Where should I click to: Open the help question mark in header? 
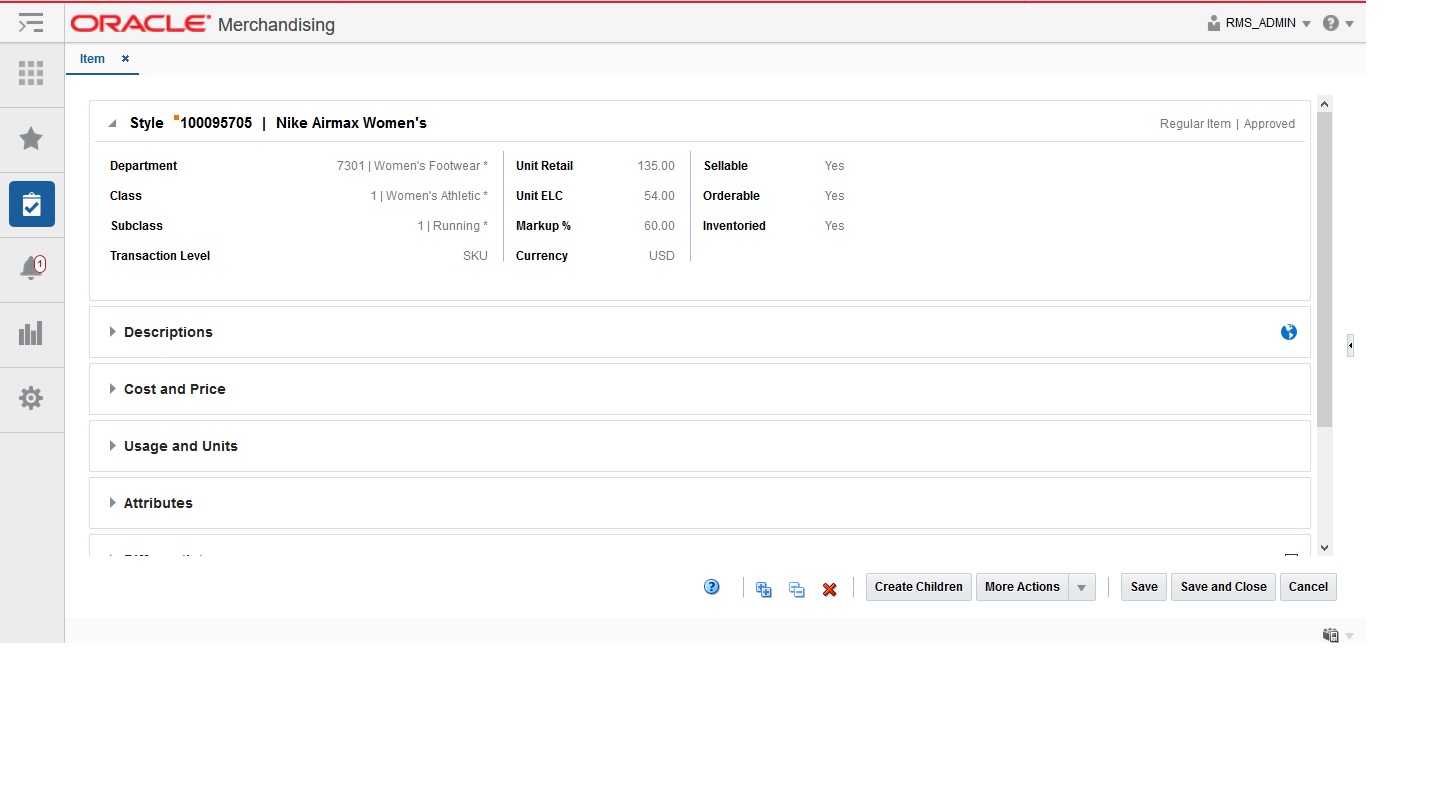pyautogui.click(x=1331, y=23)
